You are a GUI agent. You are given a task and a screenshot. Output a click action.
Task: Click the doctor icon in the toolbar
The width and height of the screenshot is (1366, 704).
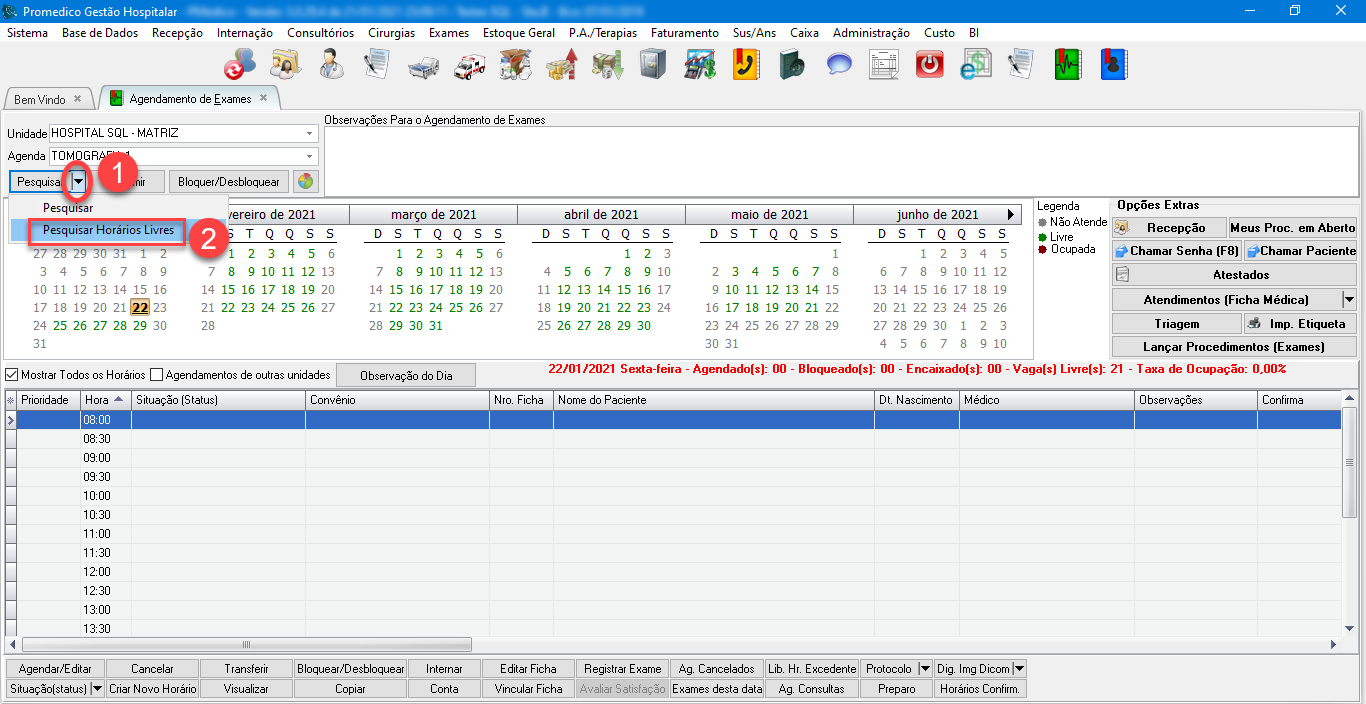pos(332,66)
